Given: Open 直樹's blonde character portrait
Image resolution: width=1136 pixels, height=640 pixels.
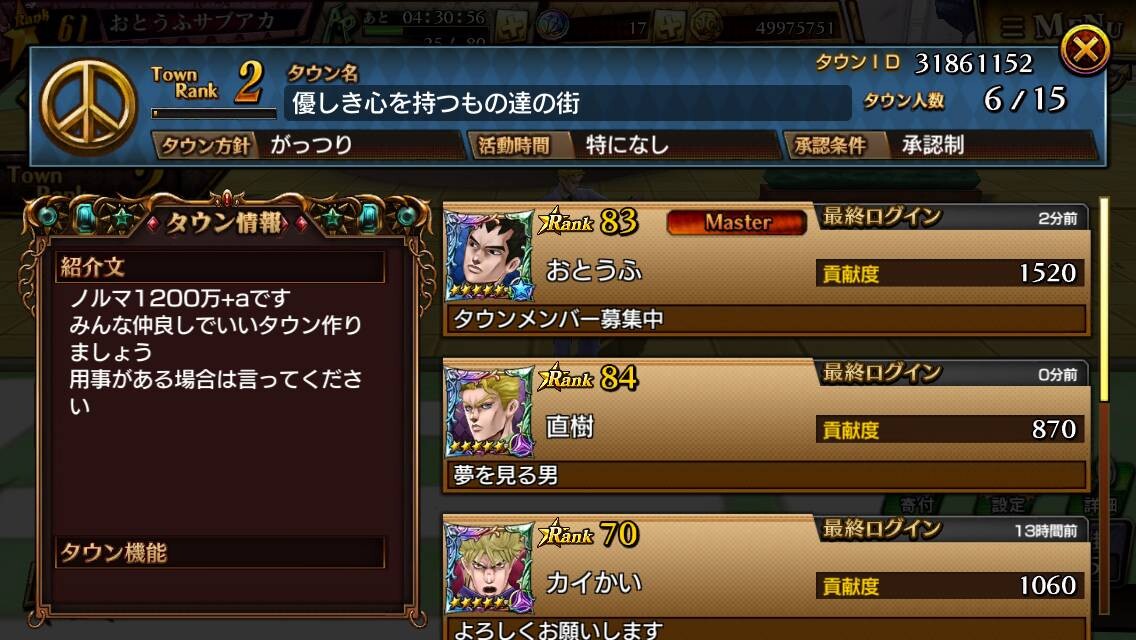Looking at the screenshot, I should [x=489, y=412].
